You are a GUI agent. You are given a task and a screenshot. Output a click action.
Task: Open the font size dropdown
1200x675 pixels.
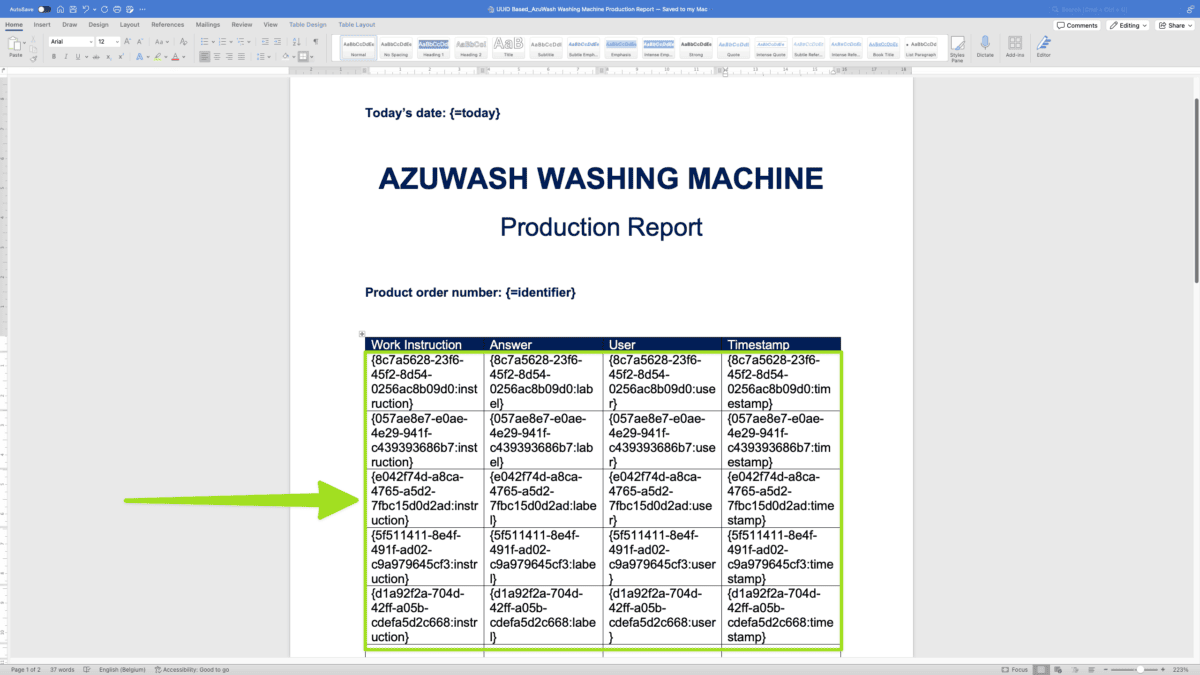(117, 42)
